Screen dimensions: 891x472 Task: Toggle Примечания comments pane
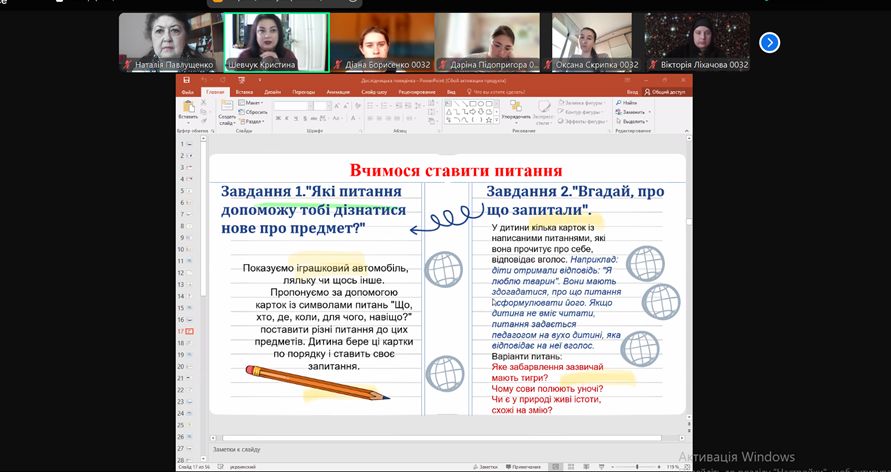(x=521, y=466)
